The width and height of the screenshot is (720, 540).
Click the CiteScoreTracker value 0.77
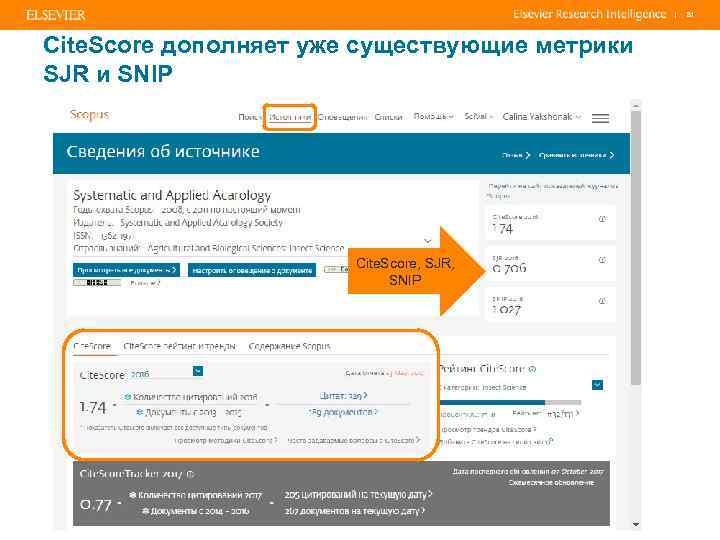pyautogui.click(x=96, y=505)
